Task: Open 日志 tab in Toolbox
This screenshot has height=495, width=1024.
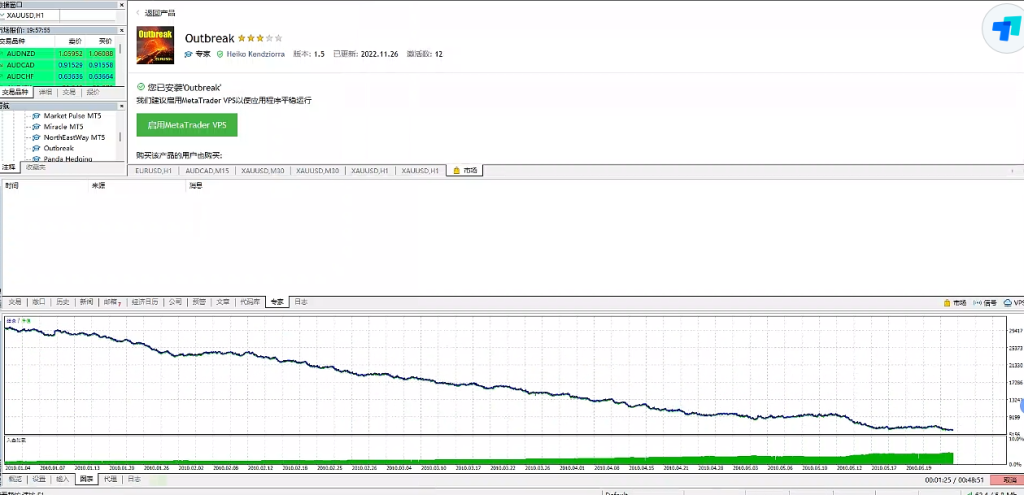Action: point(300,302)
